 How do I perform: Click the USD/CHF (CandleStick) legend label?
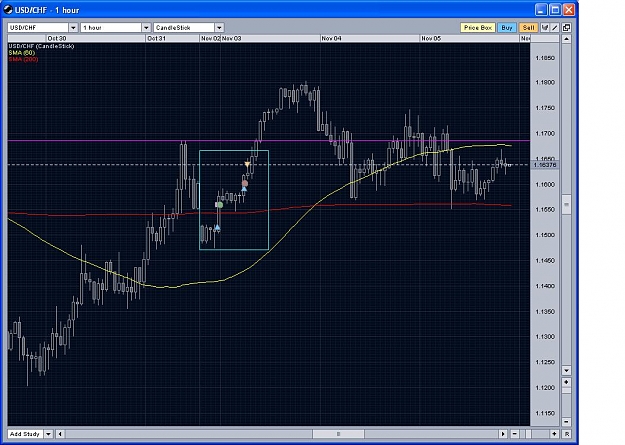(41, 46)
